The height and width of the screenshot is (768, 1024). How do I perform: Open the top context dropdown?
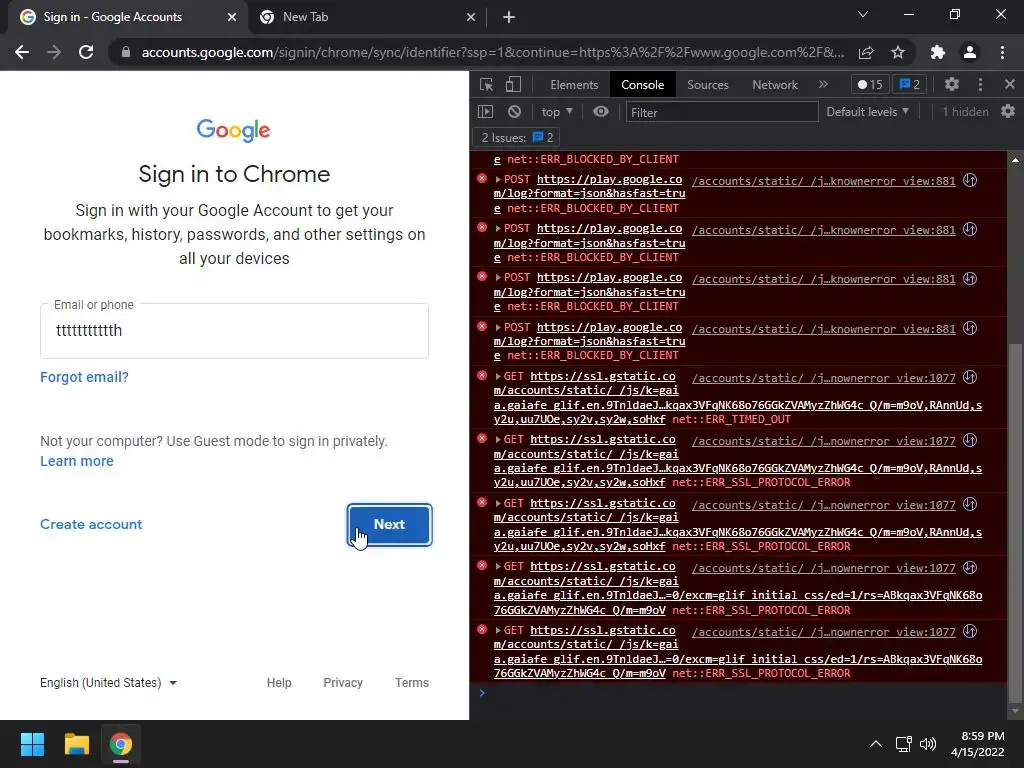[x=557, y=112]
